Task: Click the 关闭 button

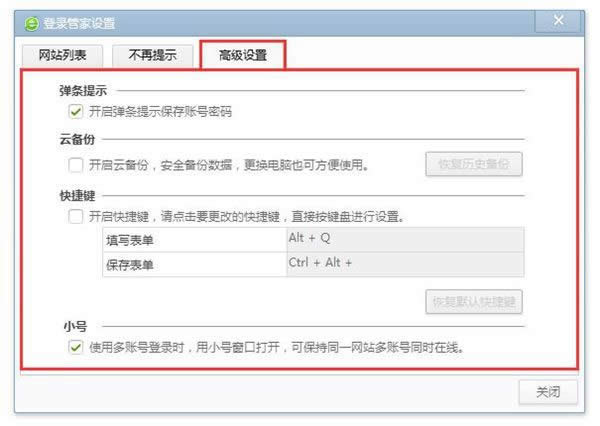Action: coord(548,392)
